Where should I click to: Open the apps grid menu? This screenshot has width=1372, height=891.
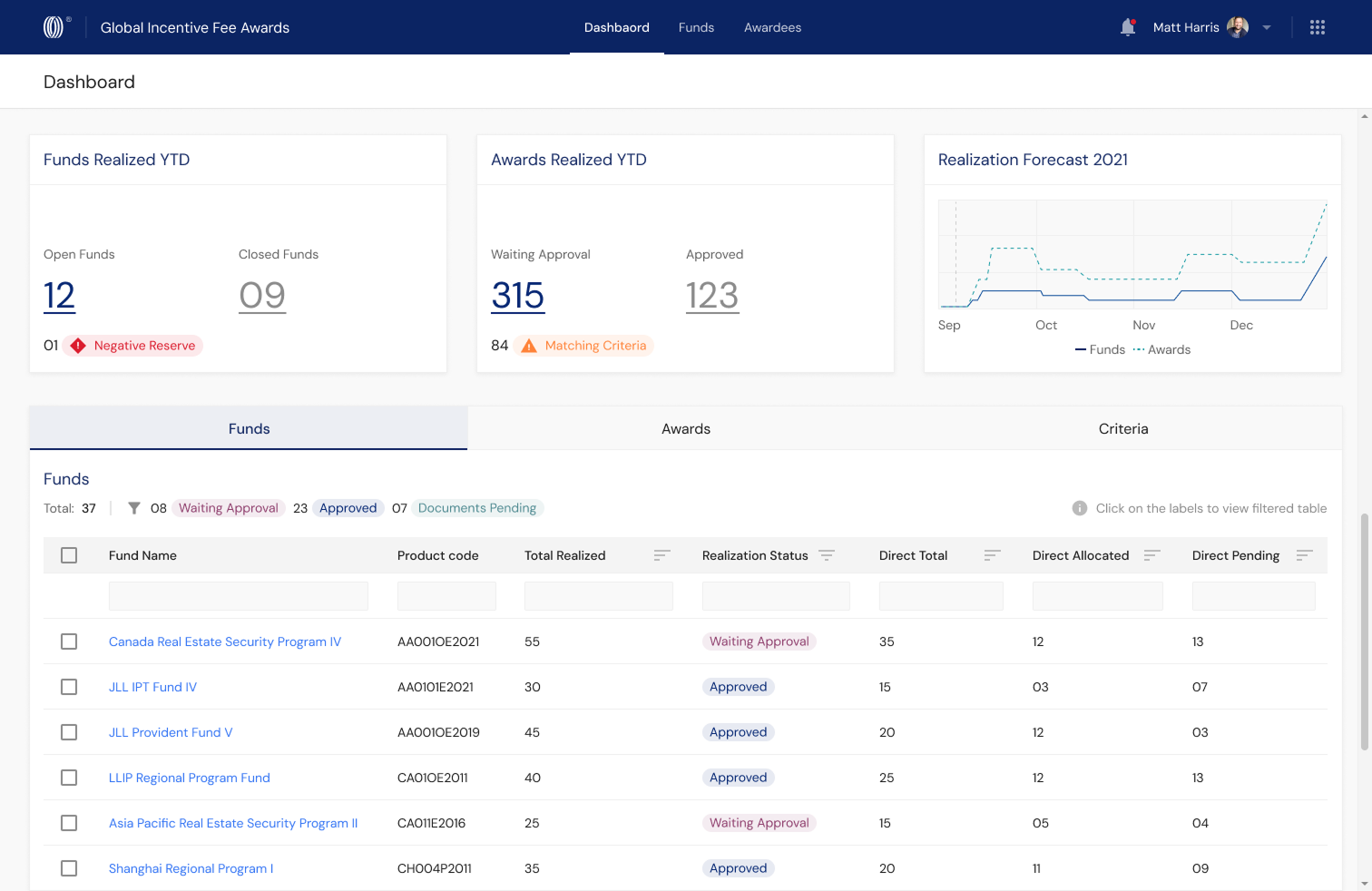pos(1318,27)
